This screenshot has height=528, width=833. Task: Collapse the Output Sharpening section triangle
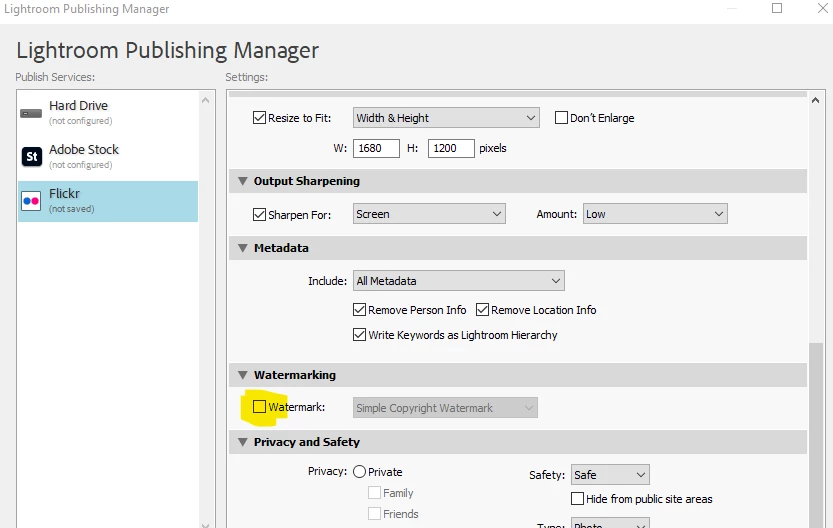click(243, 181)
